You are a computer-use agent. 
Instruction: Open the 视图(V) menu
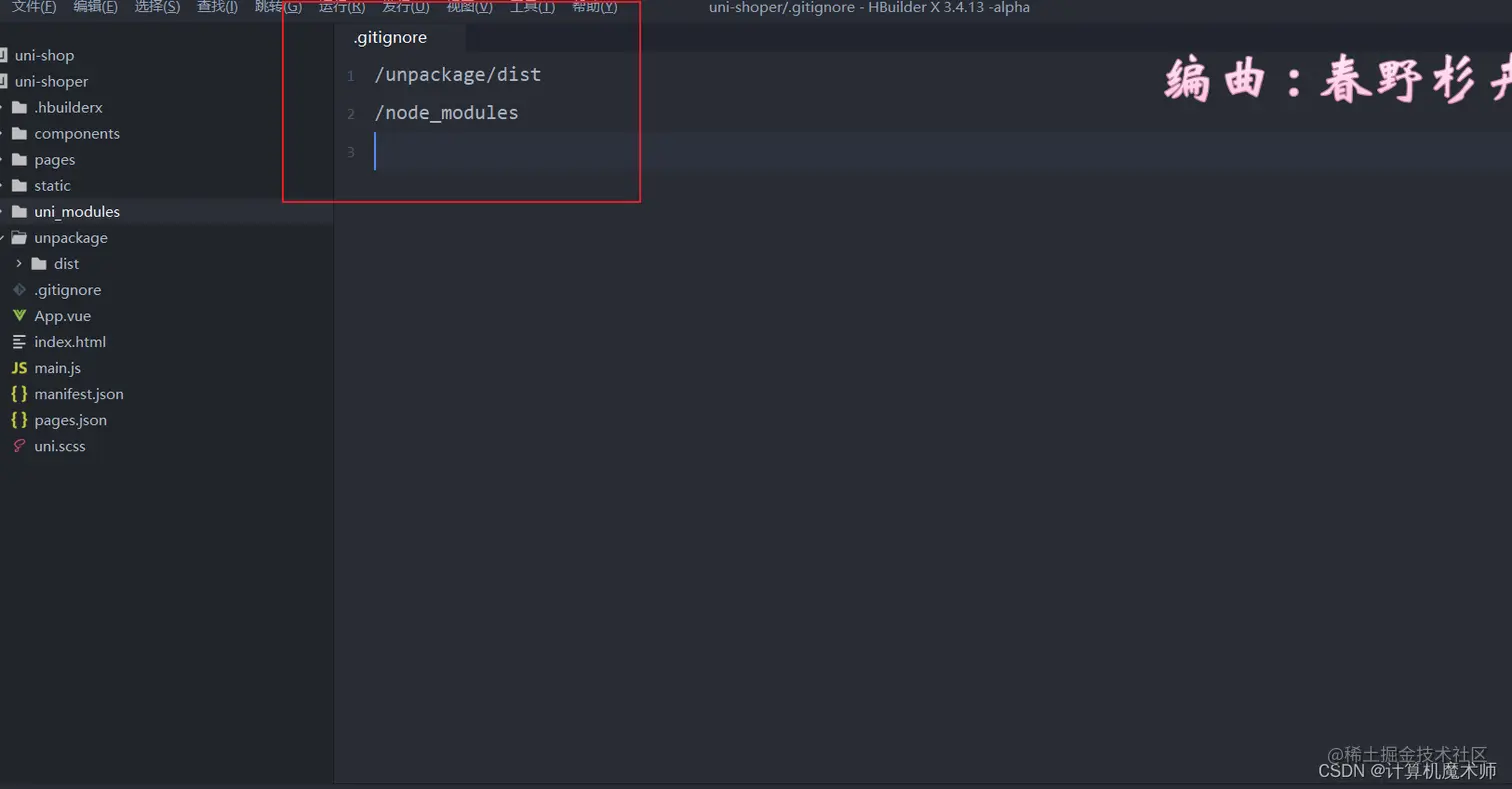point(469,7)
